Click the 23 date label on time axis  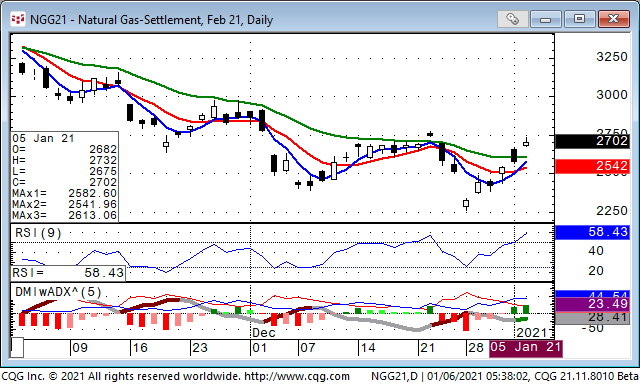coord(200,348)
